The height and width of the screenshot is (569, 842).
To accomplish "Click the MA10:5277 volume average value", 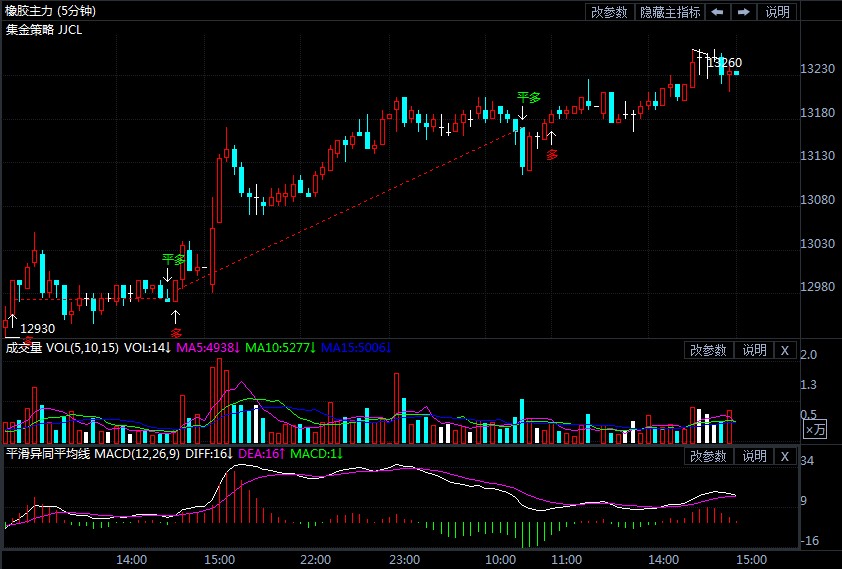I will pyautogui.click(x=281, y=348).
